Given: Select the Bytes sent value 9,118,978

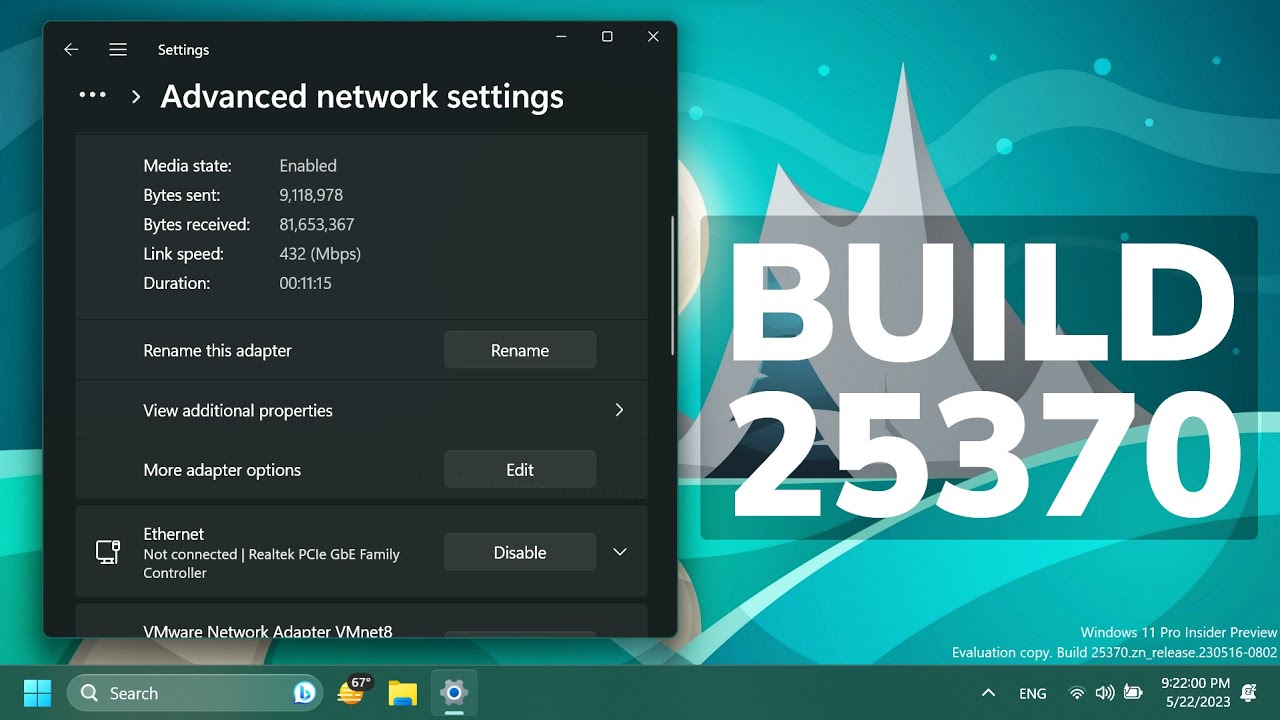Looking at the screenshot, I should (x=311, y=195).
